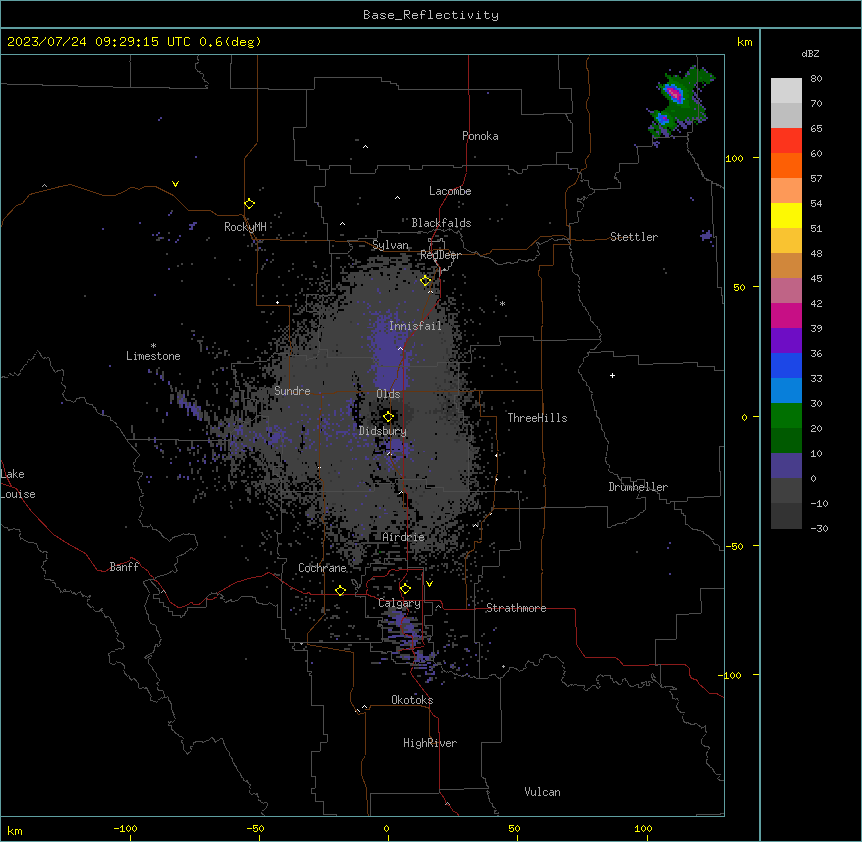Select the yellow 54-51 dBZ legend swatch

(x=786, y=215)
